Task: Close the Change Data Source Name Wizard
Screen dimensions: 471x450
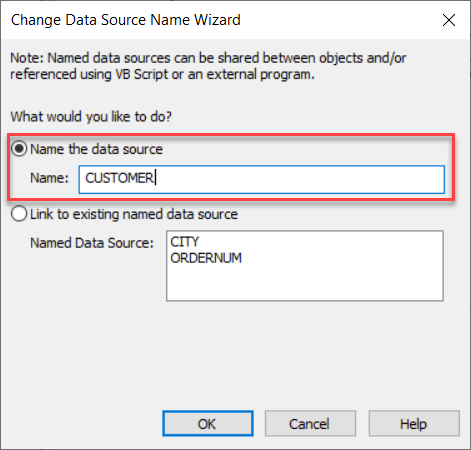Action: tap(449, 20)
